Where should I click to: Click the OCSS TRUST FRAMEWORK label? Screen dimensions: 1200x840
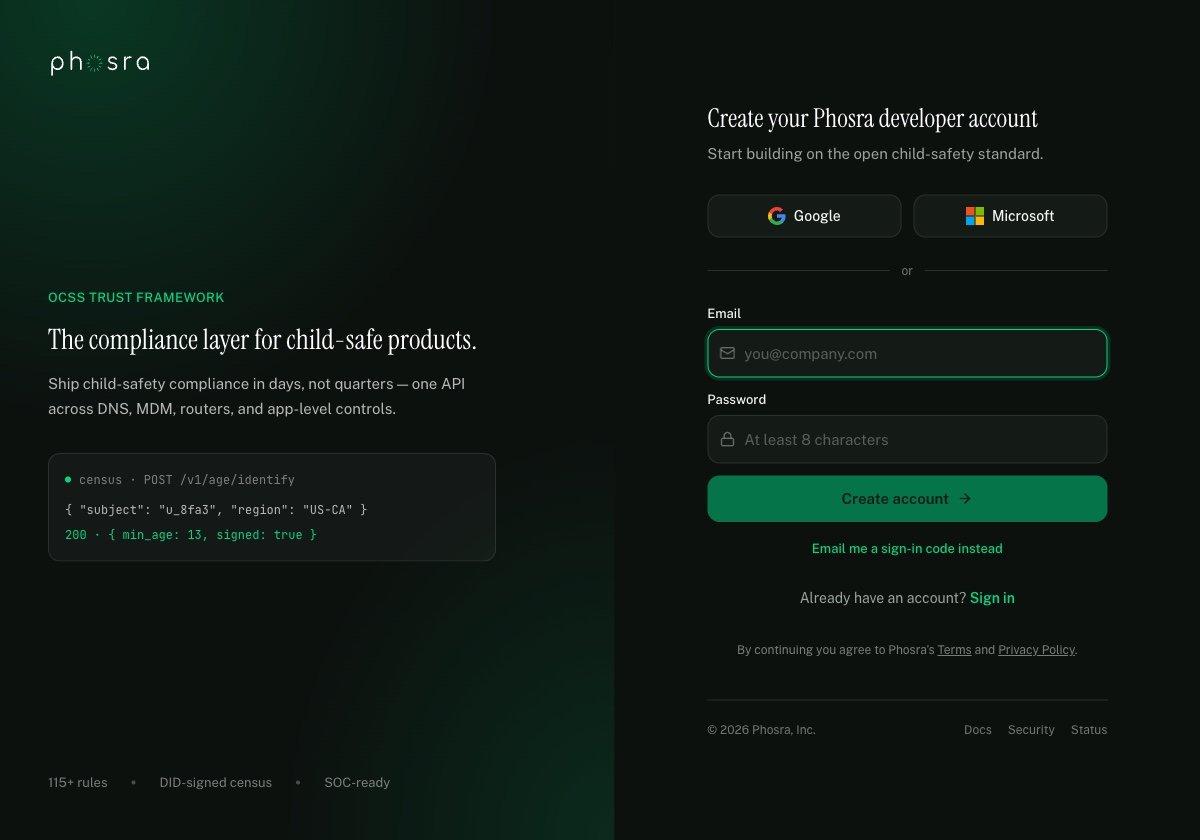pos(136,298)
